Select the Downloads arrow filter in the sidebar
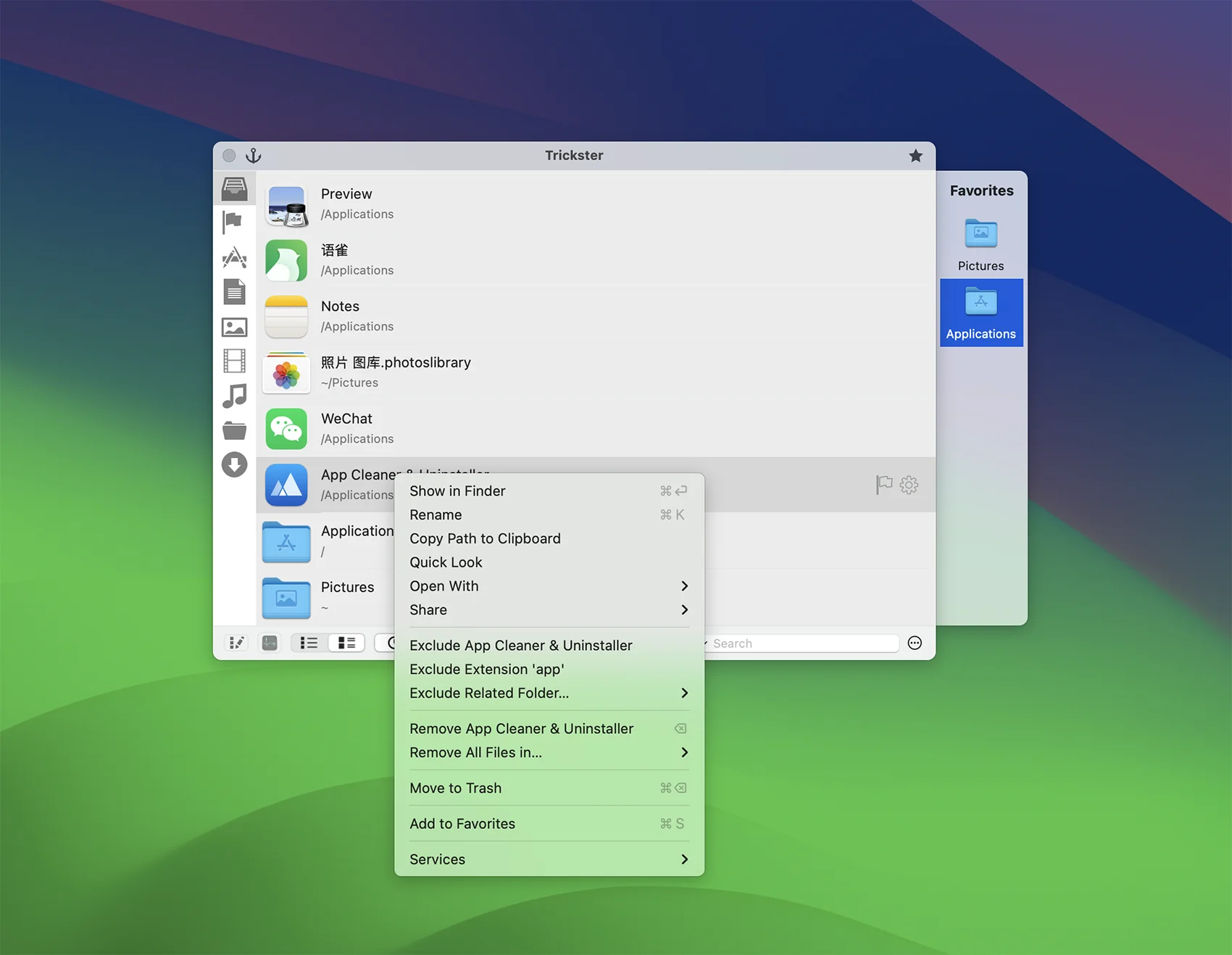The height and width of the screenshot is (955, 1232). (234, 464)
